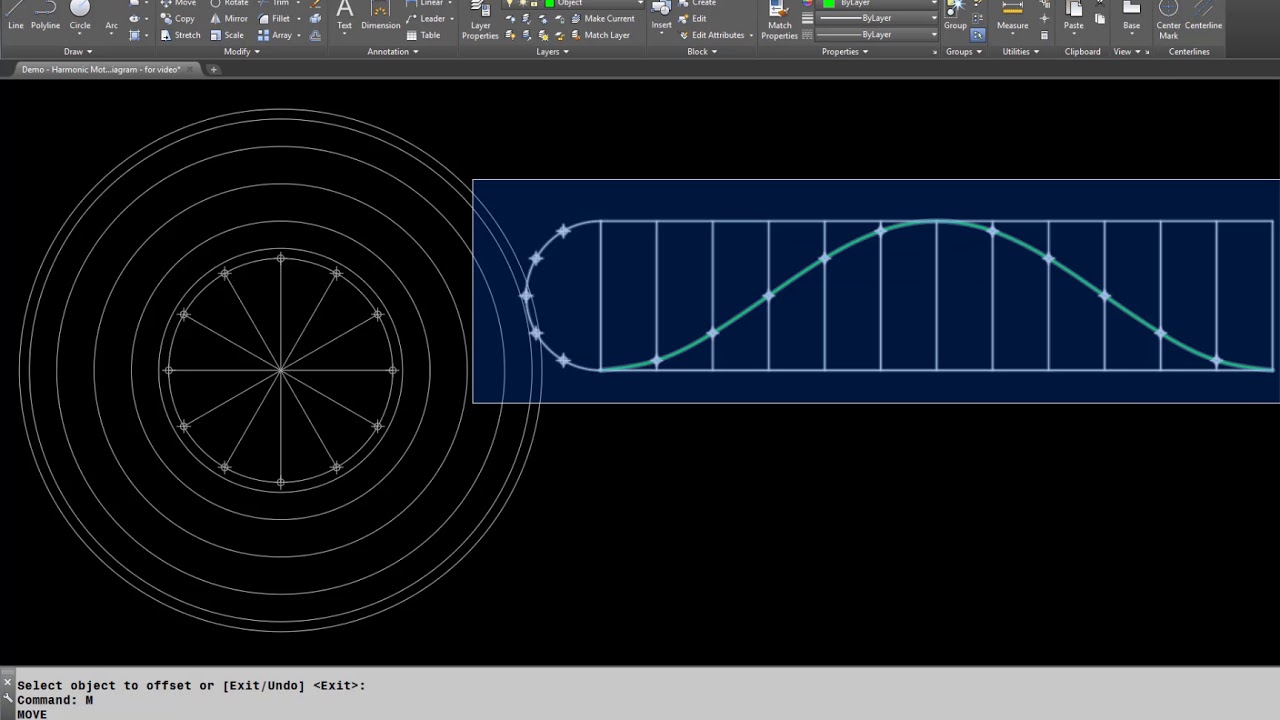This screenshot has height=720, width=1280.
Task: Use the Mirror tool
Action: (x=228, y=18)
